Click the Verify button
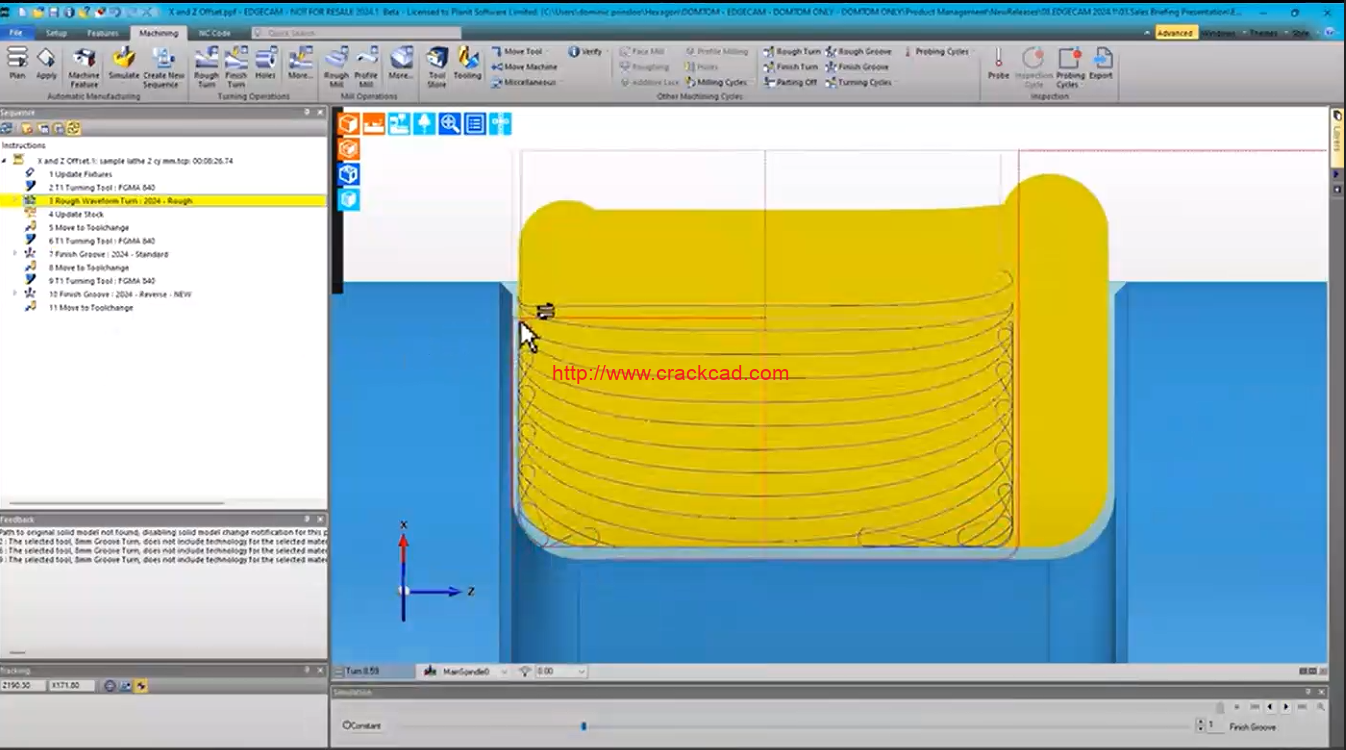This screenshot has height=750, width=1346. (586, 52)
